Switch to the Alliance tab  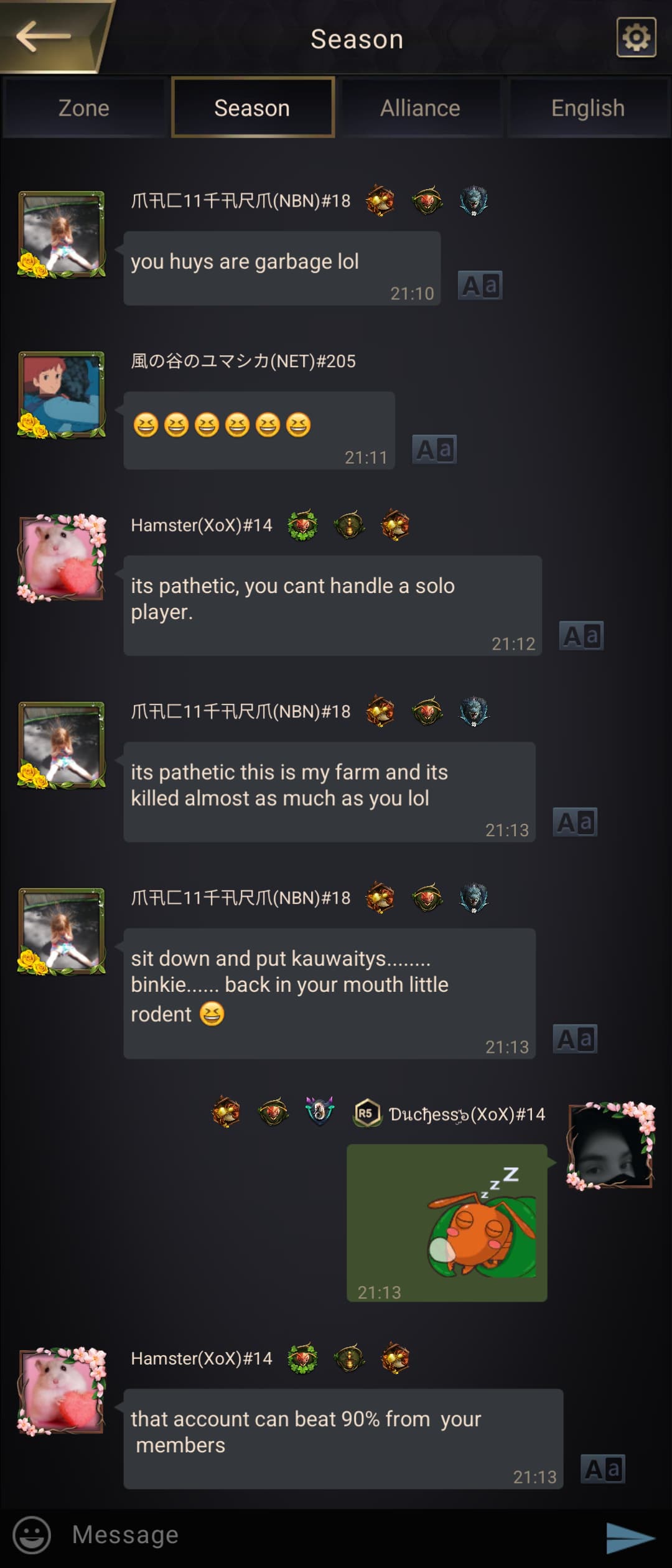[420, 108]
